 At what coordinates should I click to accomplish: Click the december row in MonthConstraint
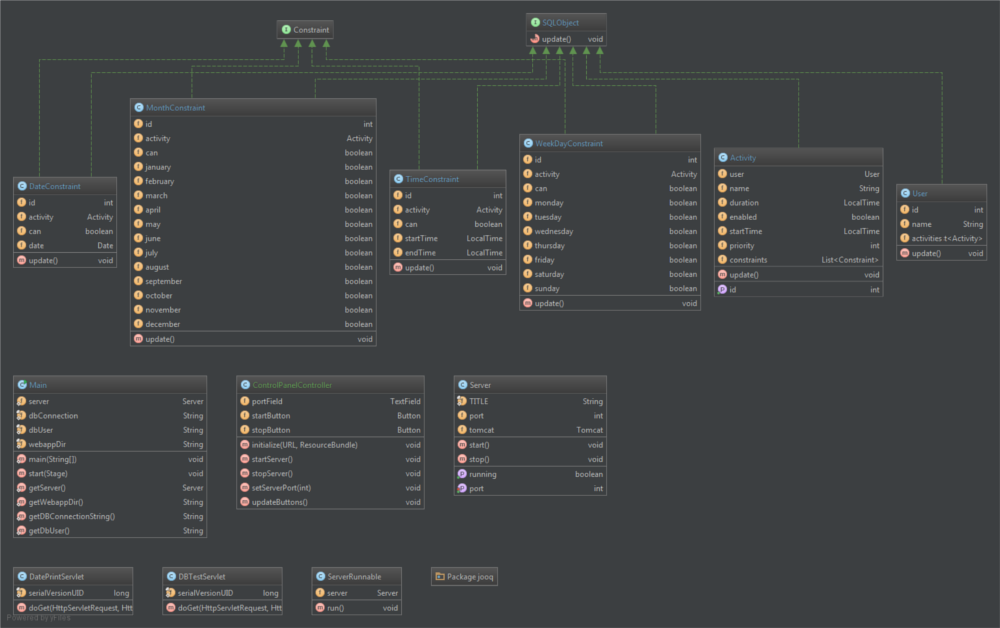point(253,324)
